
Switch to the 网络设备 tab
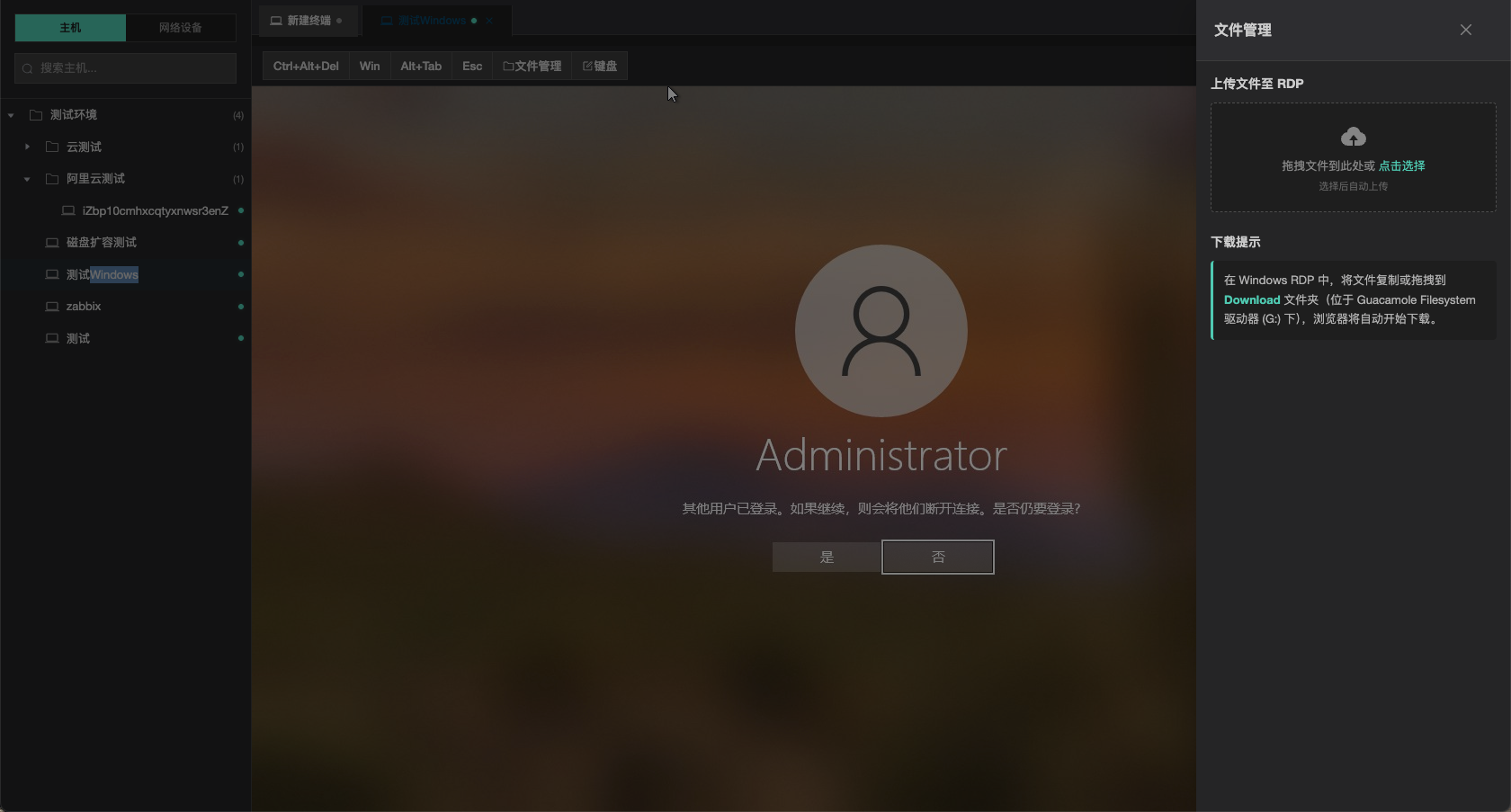181,28
